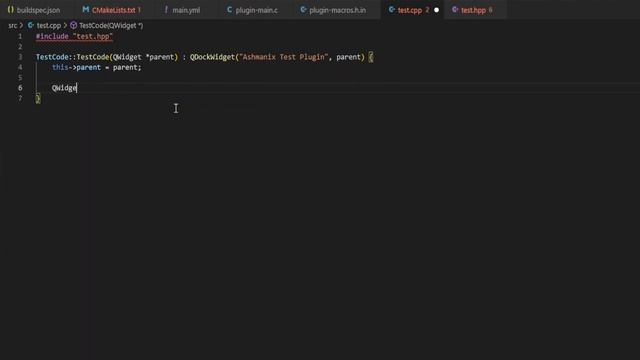This screenshot has height=360, width=640.
Task: Select the test.cpp tab
Action: click(412, 10)
